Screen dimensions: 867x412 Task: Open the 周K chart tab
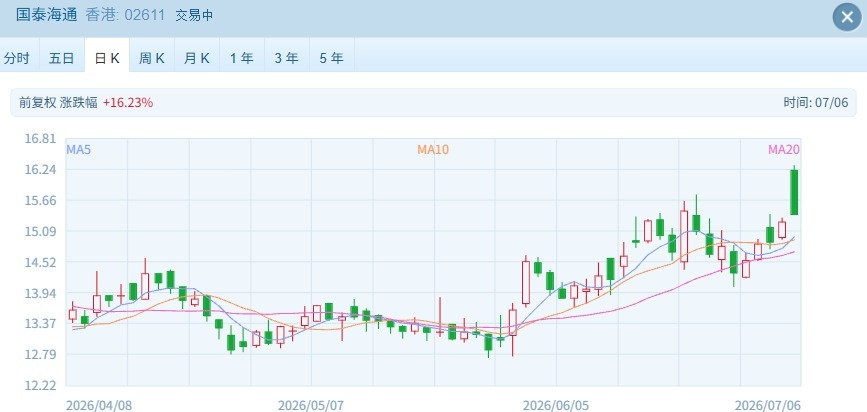click(x=152, y=58)
